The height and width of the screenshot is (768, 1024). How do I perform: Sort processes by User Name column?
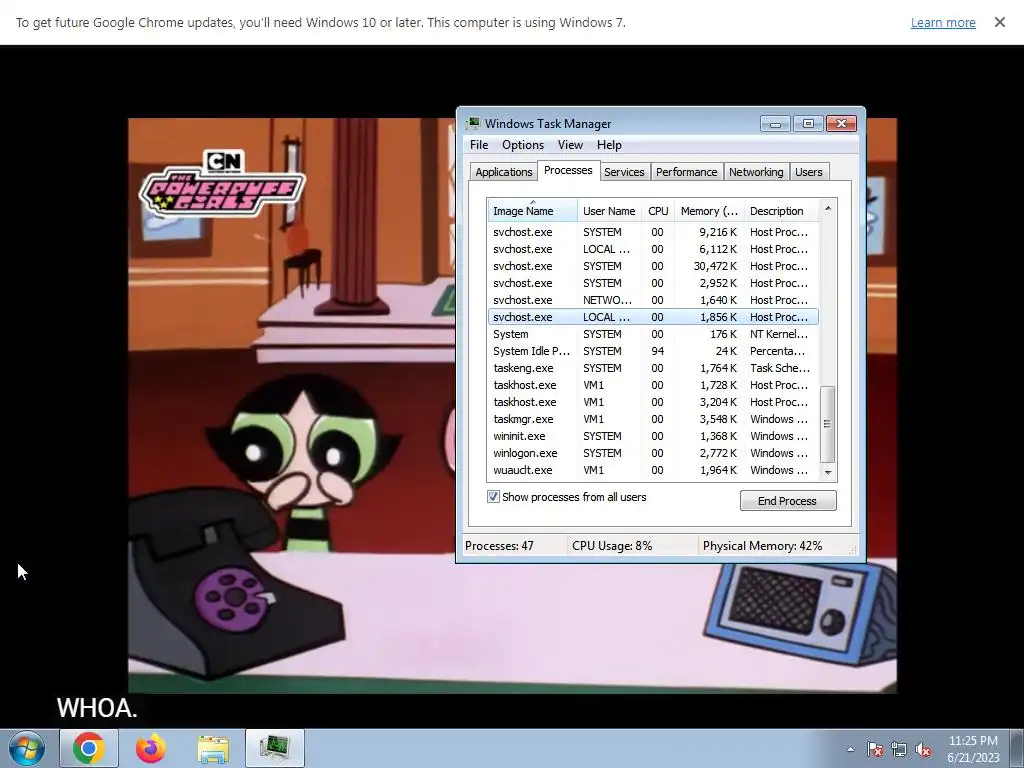[x=609, y=211]
